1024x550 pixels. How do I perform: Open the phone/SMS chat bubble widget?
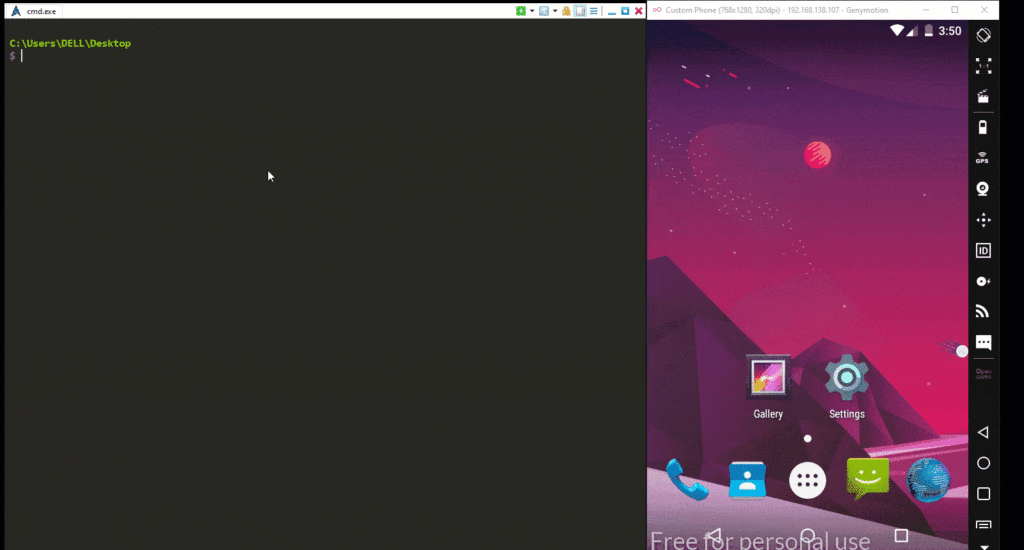(x=984, y=342)
